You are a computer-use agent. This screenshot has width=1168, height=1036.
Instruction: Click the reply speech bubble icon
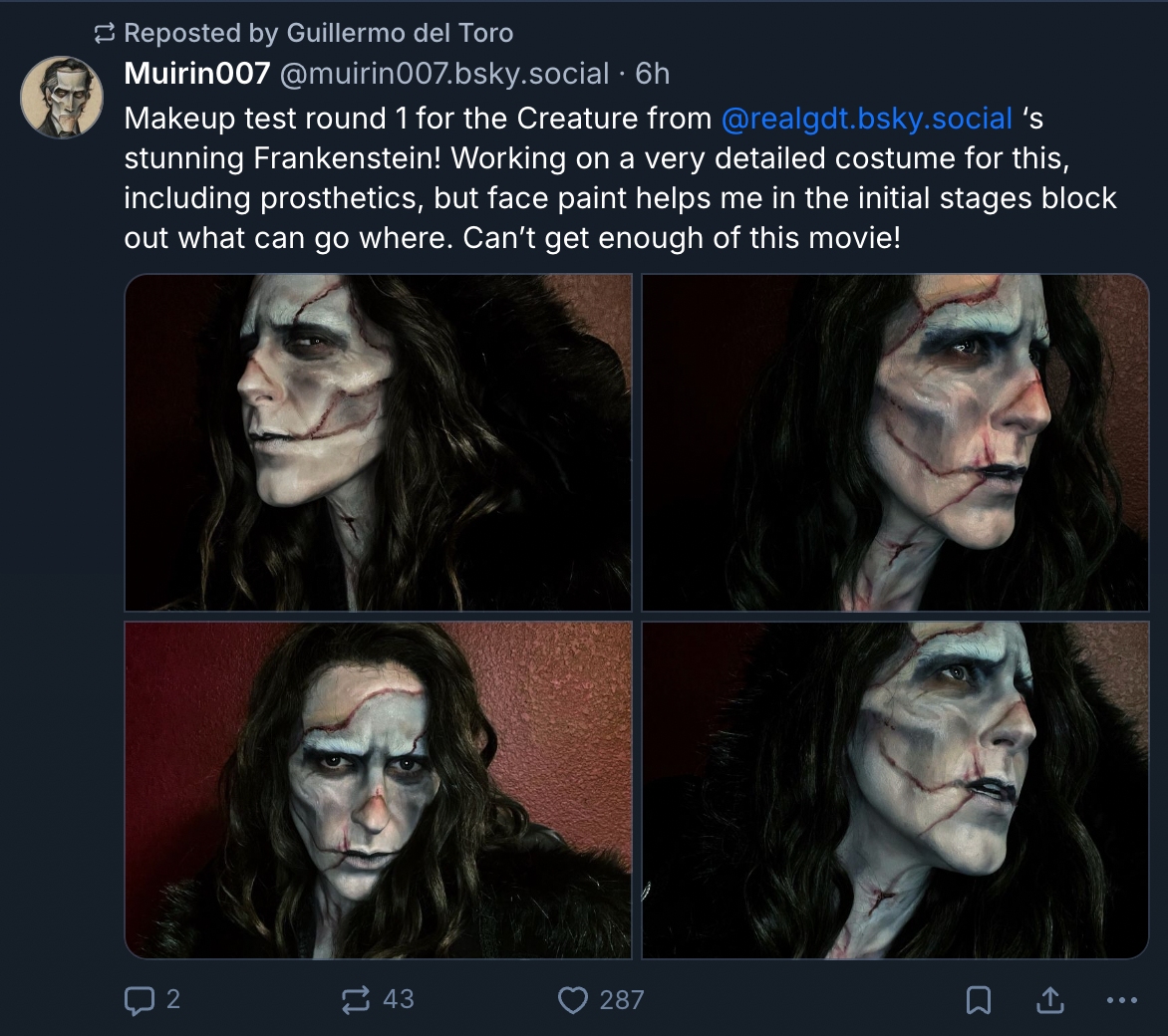coord(138,999)
